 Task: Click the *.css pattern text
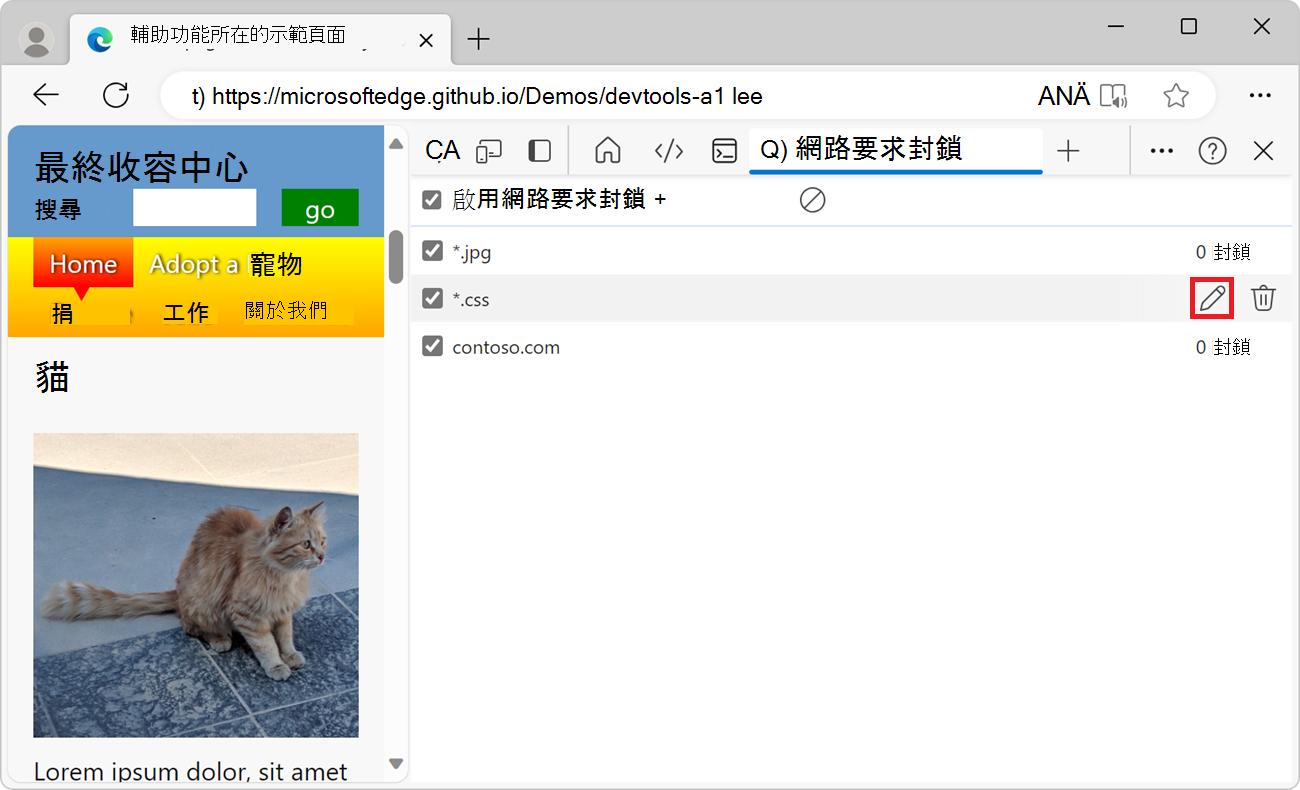pos(471,299)
